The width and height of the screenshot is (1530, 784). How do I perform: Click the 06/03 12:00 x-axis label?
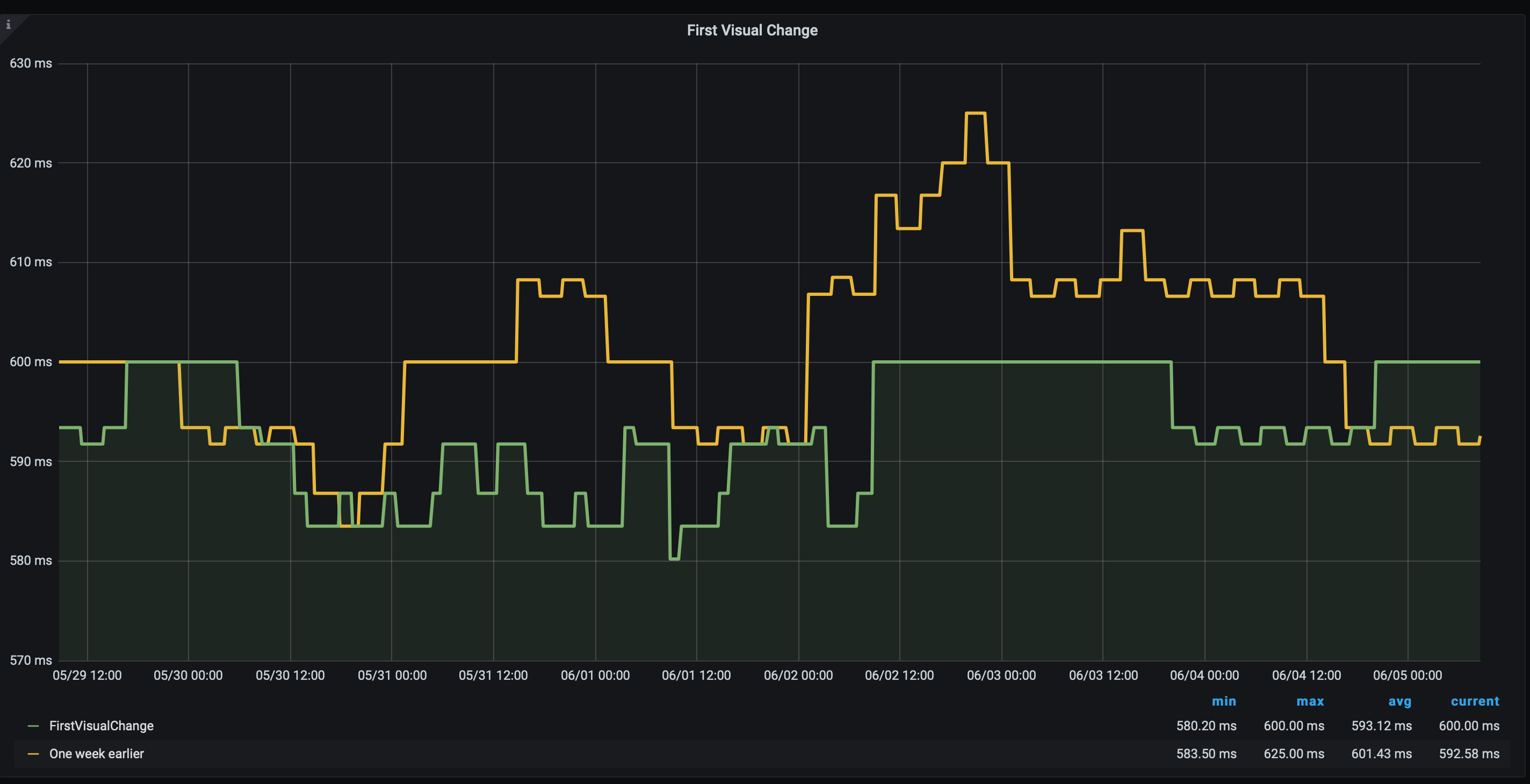click(1103, 676)
